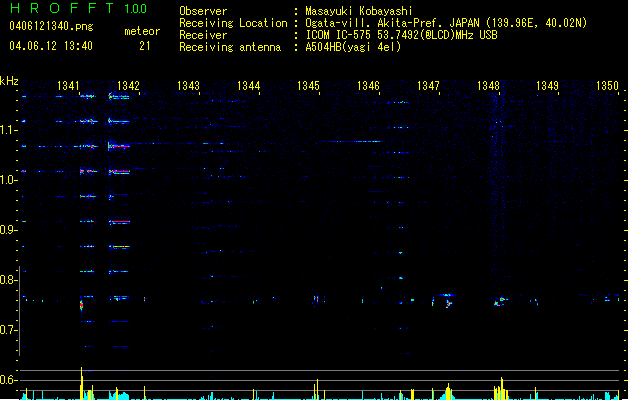Click the tallest yellow power spike after 1341

tap(81, 383)
